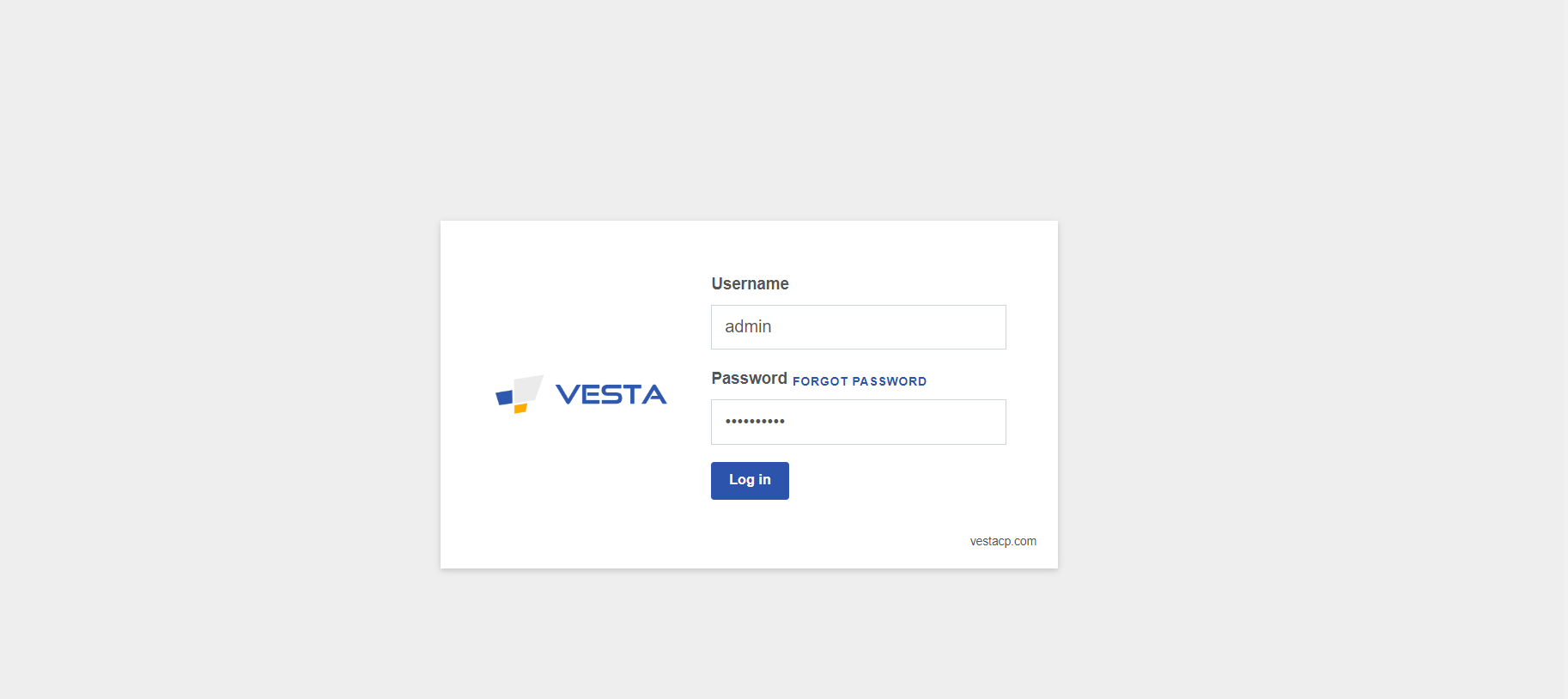Click the letter E in VESTA wordmark
The width and height of the screenshot is (1568, 699).
(589, 394)
